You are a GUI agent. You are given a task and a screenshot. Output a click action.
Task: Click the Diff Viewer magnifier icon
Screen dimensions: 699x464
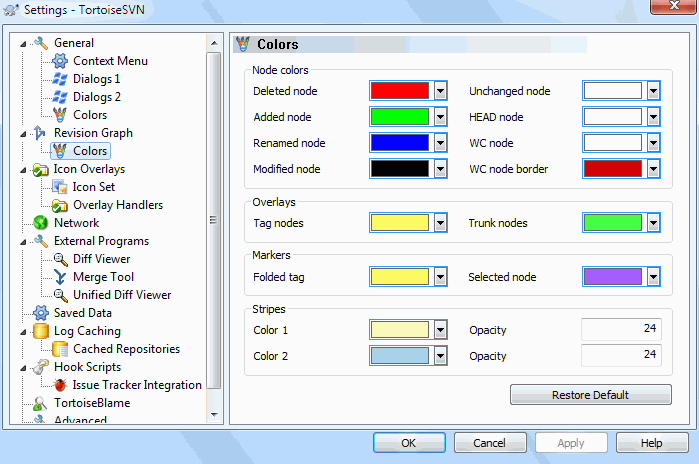click(x=60, y=259)
